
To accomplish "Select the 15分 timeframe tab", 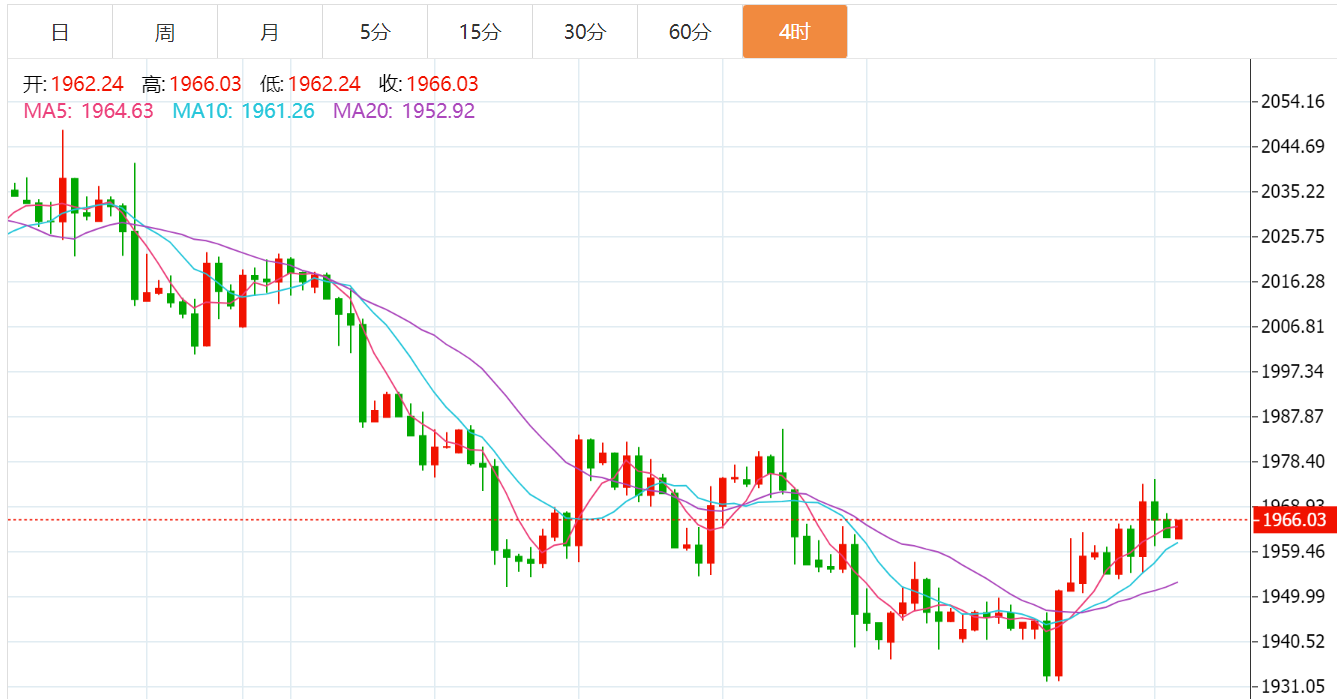I will coord(480,32).
